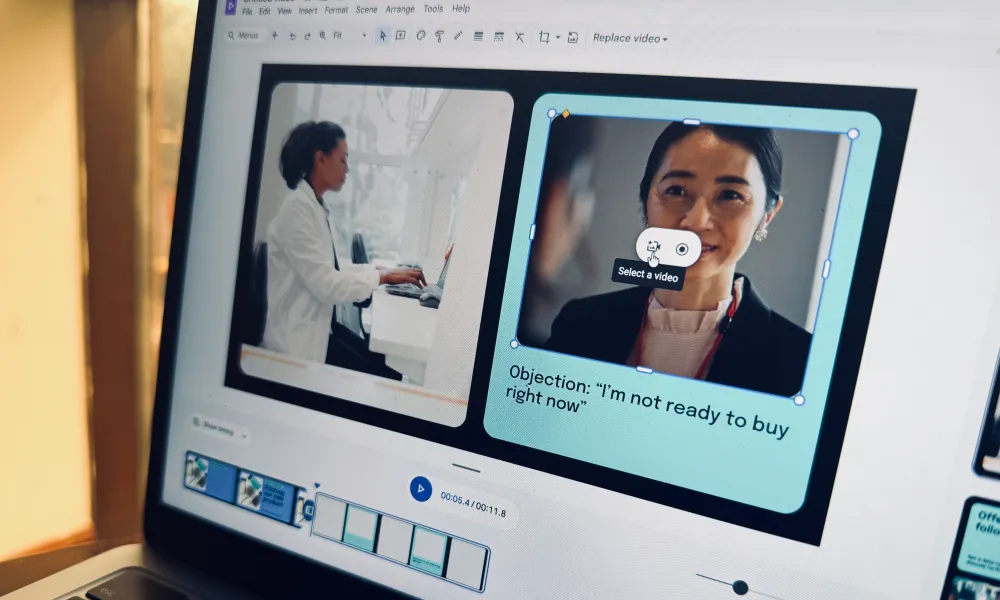Click the paint format roller icon
This screenshot has height=600, width=1000.
click(439, 36)
